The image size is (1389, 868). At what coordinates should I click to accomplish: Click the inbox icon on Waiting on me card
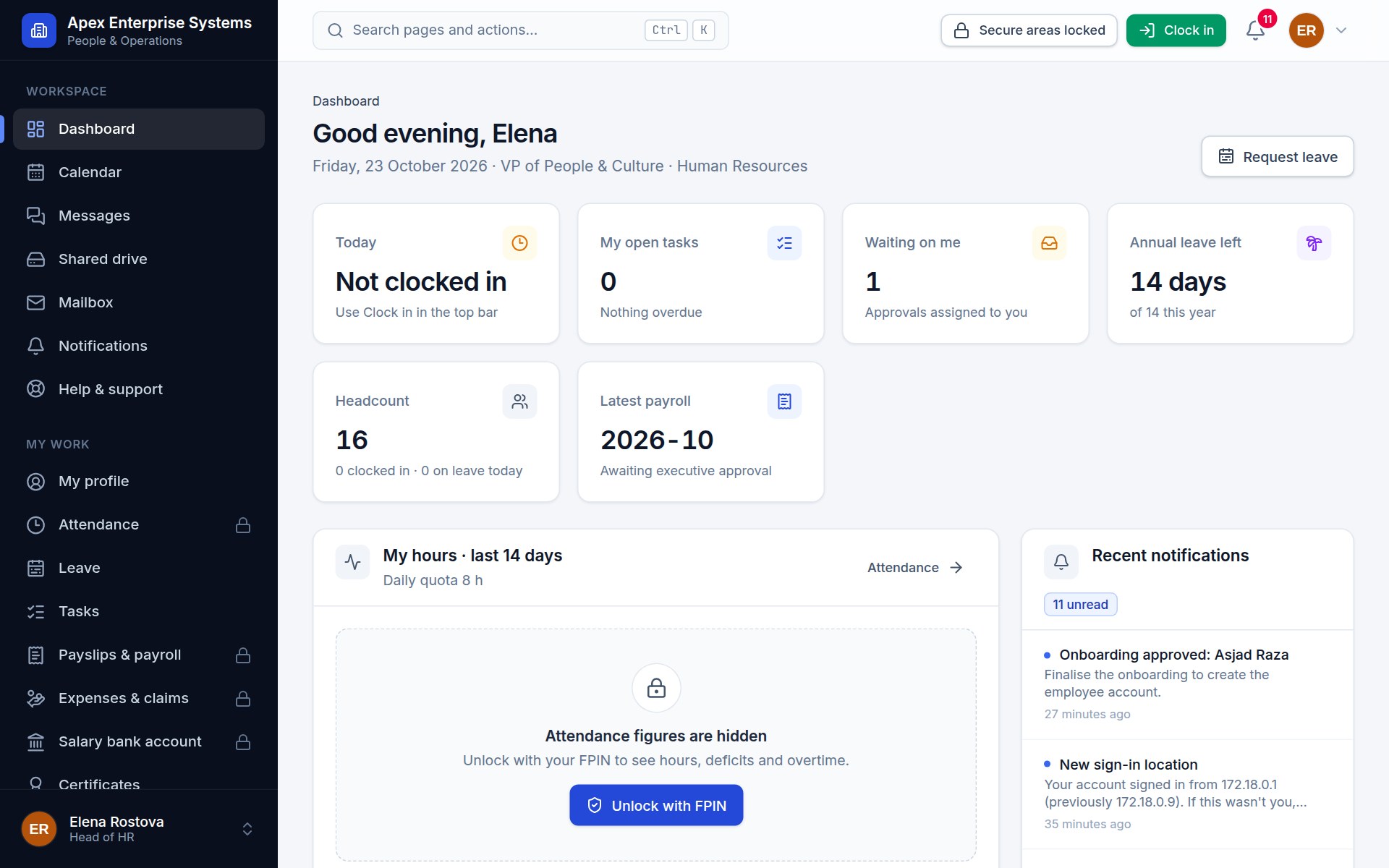point(1049,243)
